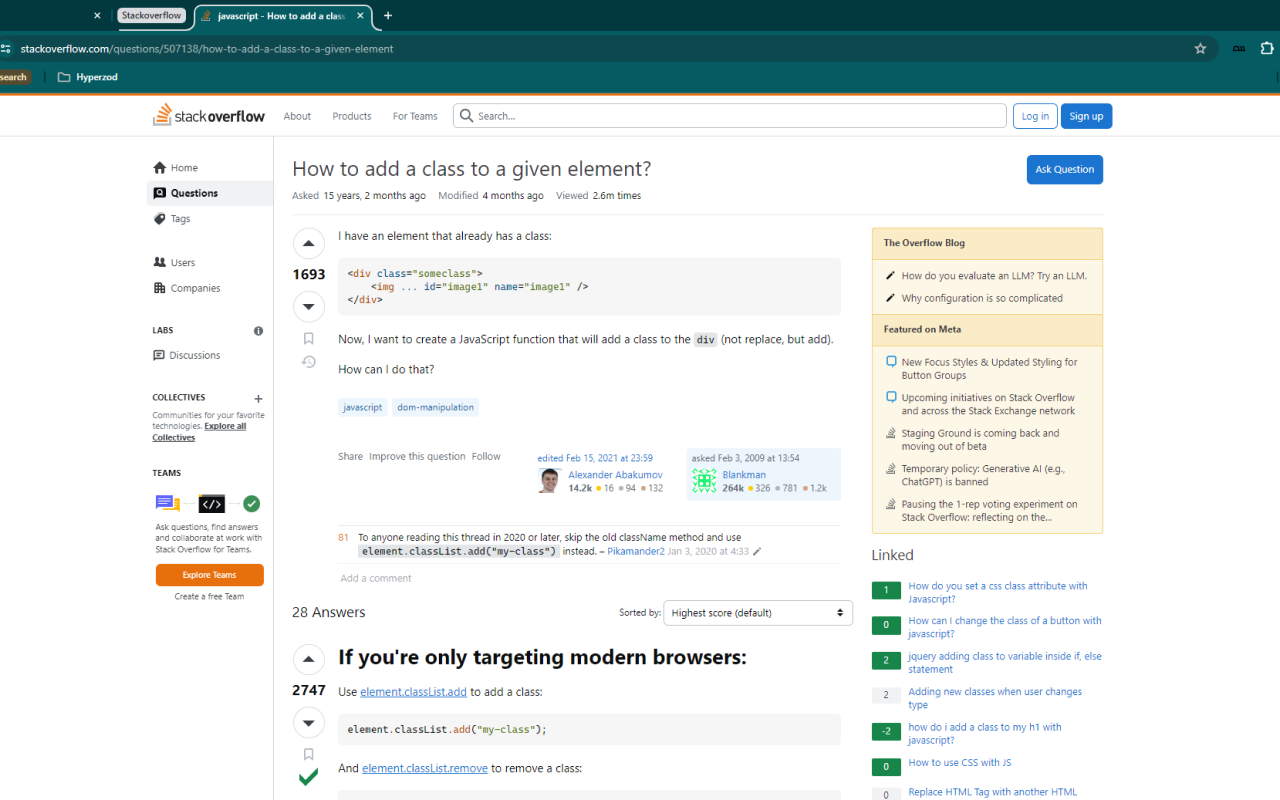Viewport: 1280px width, 800px height.
Task: Click the Share link under question
Action: tap(350, 456)
